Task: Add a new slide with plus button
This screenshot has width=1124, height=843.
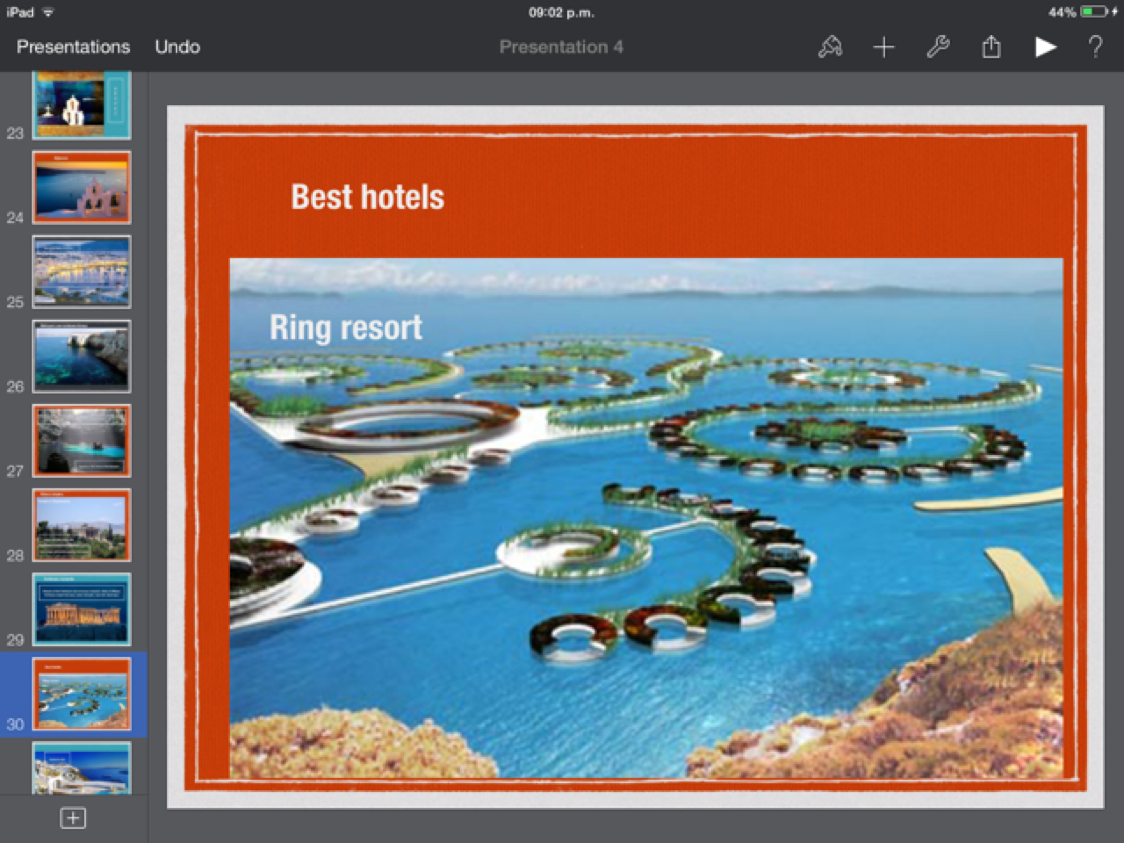Action: [73, 818]
